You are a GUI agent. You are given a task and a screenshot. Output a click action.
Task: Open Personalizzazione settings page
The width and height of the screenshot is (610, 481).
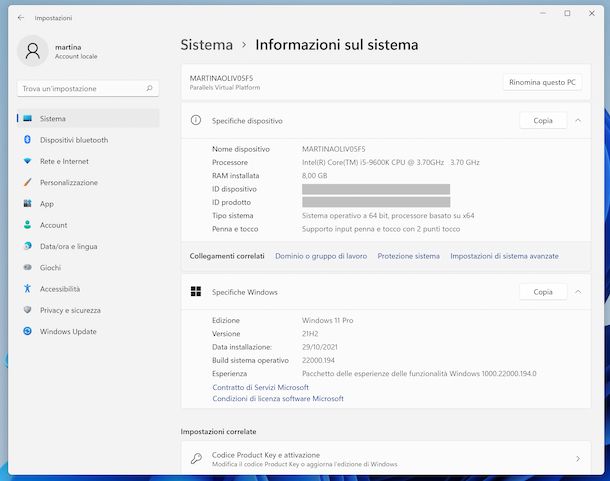click(88, 183)
